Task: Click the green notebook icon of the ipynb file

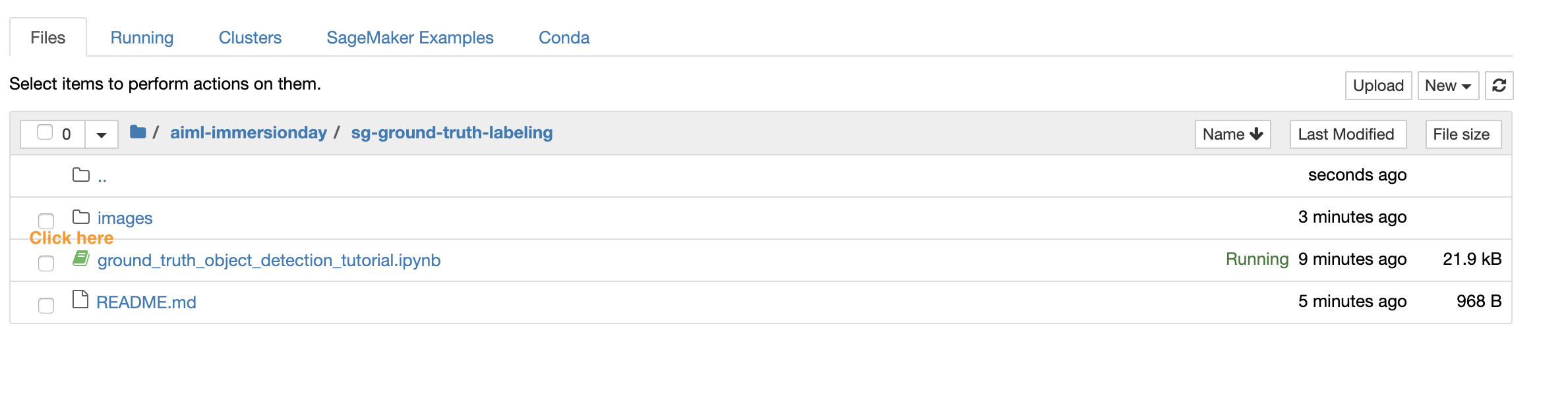Action: tap(81, 259)
